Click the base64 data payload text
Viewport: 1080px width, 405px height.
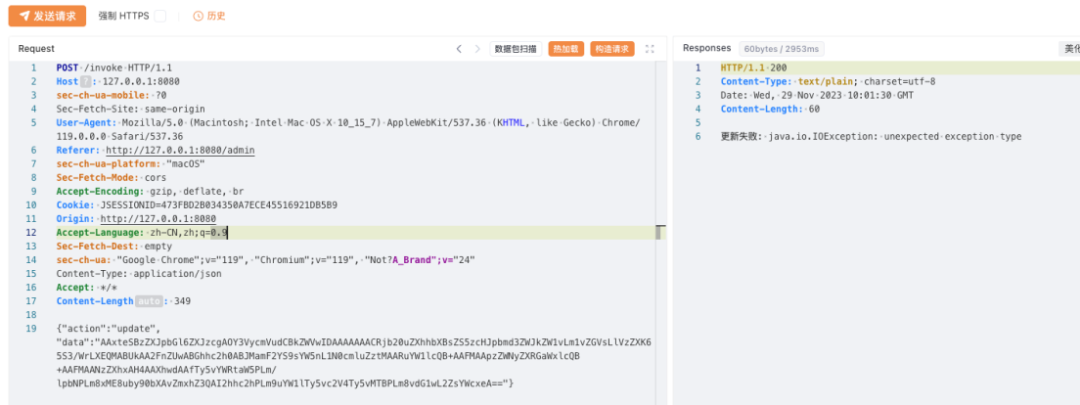(353, 362)
